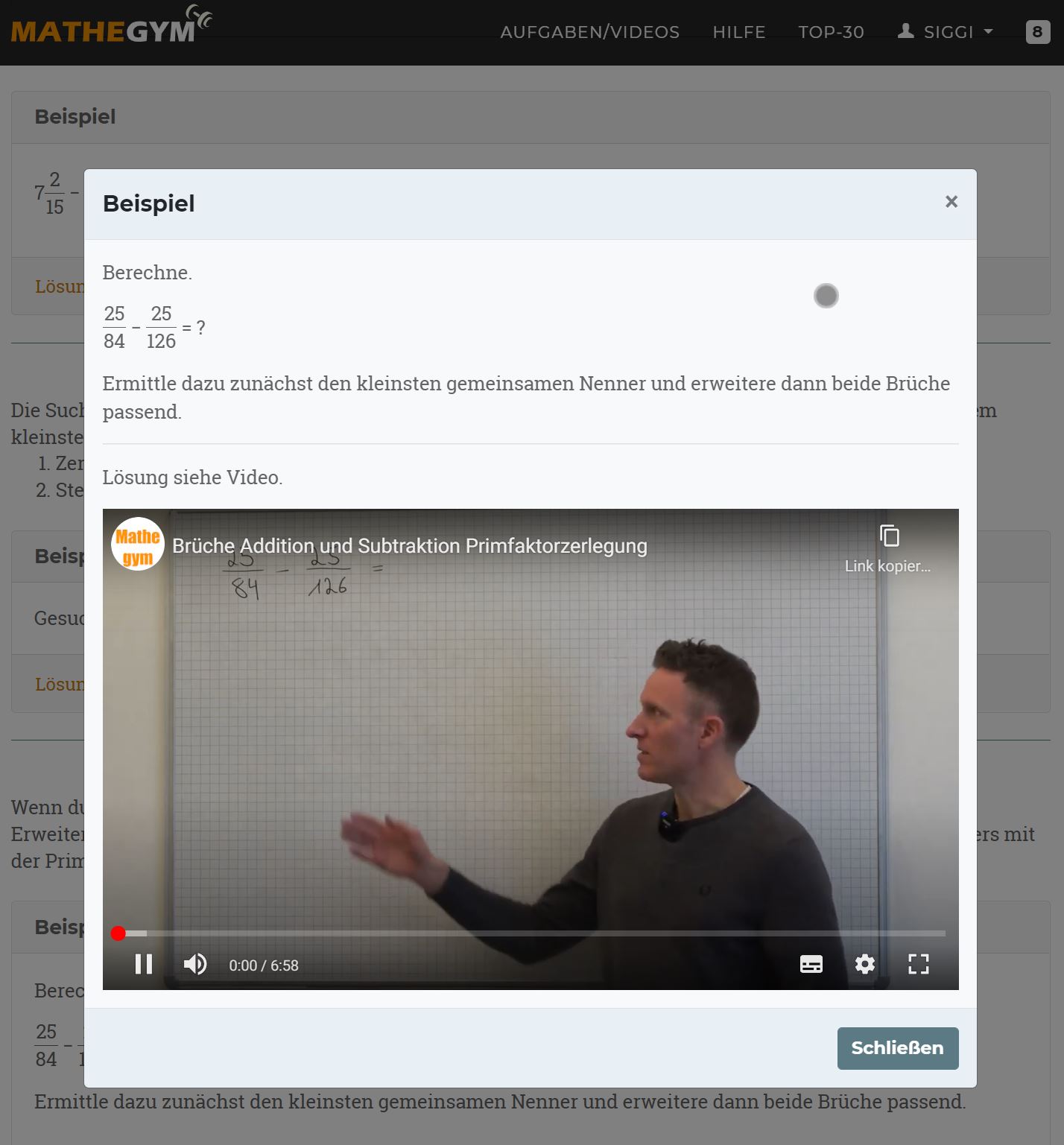Click the notification badge showing 8
This screenshot has width=1064, height=1145.
pyautogui.click(x=1038, y=32)
